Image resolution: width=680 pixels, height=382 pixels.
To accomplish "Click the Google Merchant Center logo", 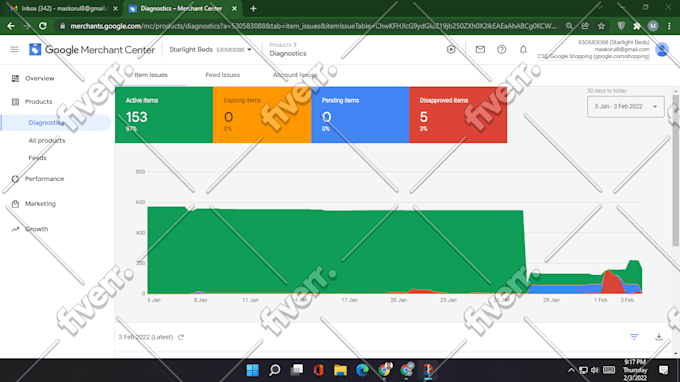I will [92, 49].
